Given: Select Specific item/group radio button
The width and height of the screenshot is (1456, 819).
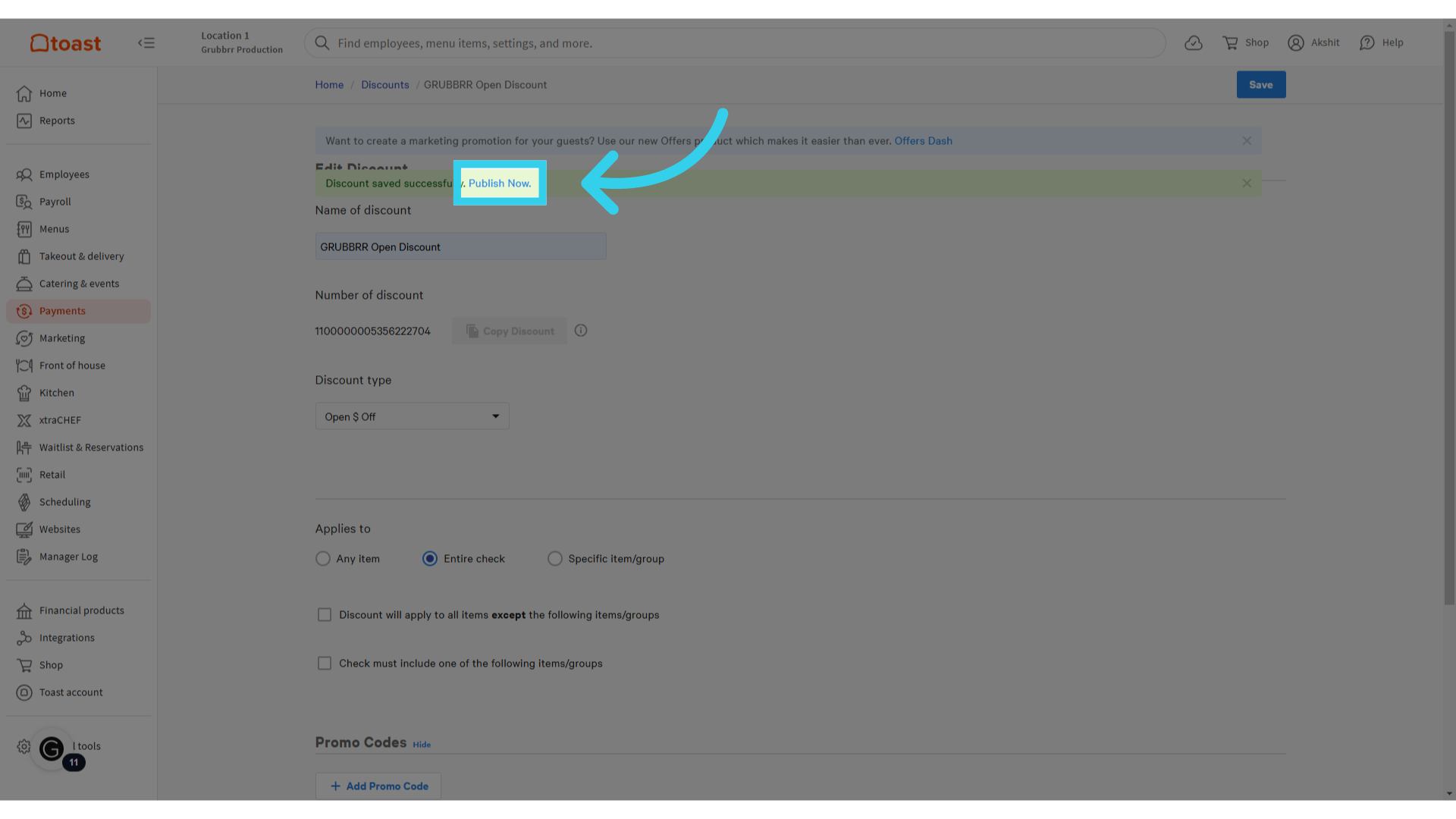Looking at the screenshot, I should 555,559.
